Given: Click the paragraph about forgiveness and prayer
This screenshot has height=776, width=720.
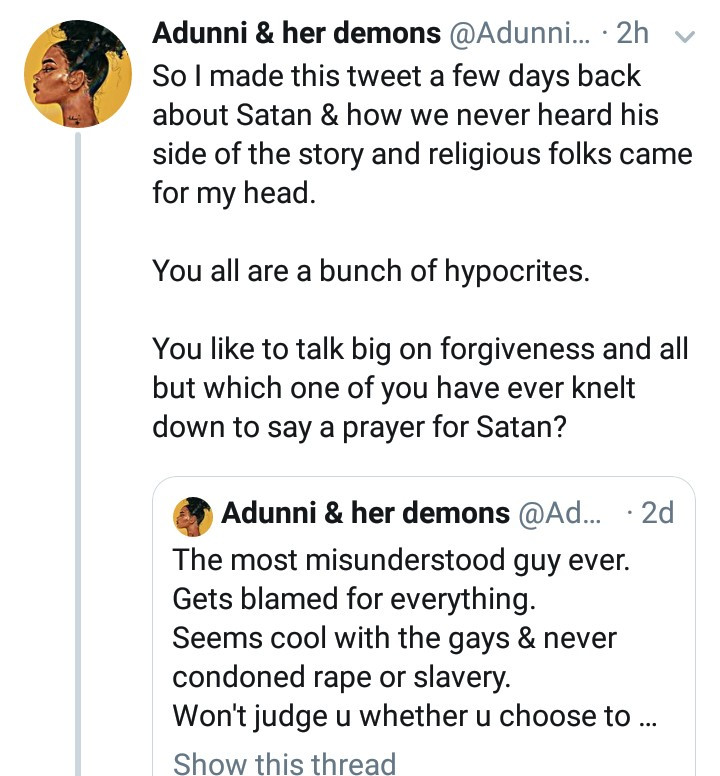Looking at the screenshot, I should point(420,388).
